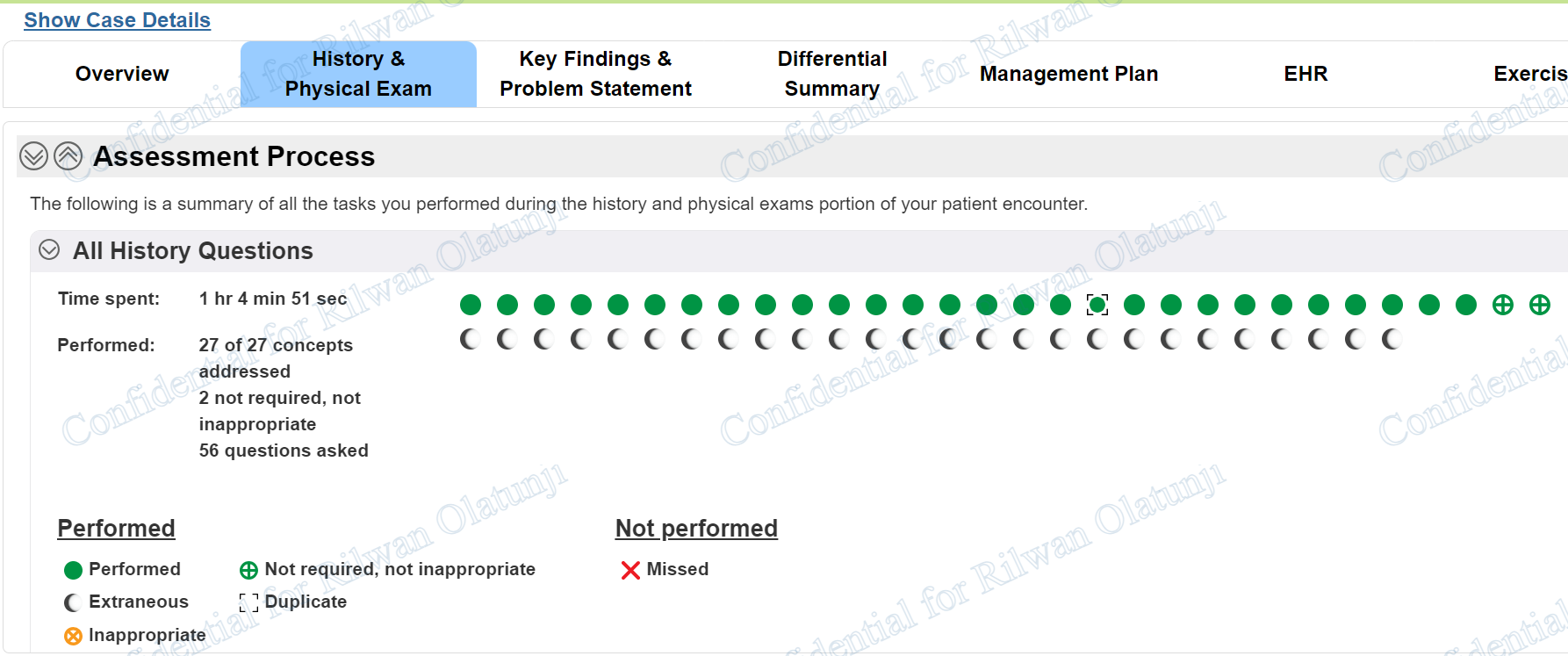The width and height of the screenshot is (1568, 656).
Task: Click the red Missed X legend icon
Action: point(630,570)
